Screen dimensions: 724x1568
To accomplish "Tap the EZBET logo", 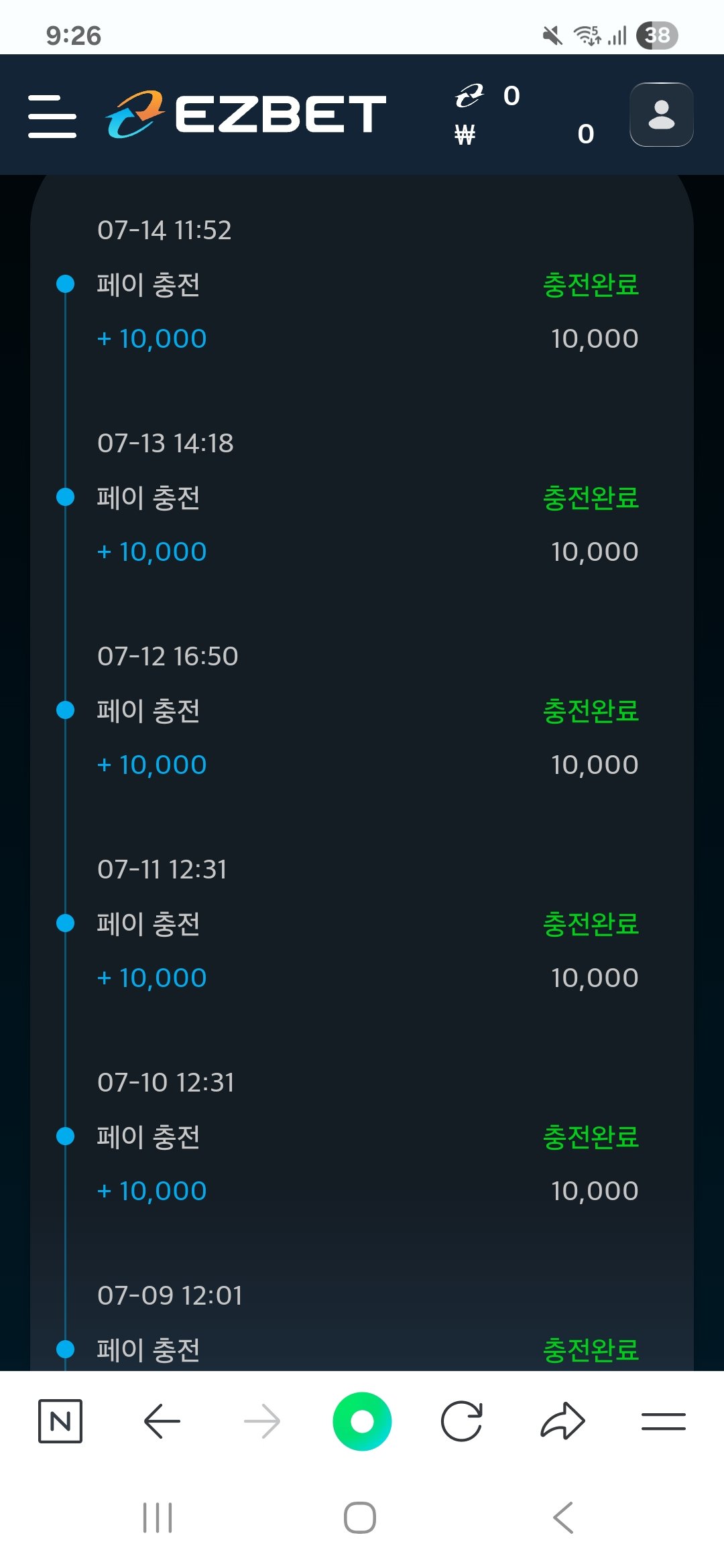I will coord(245,114).
